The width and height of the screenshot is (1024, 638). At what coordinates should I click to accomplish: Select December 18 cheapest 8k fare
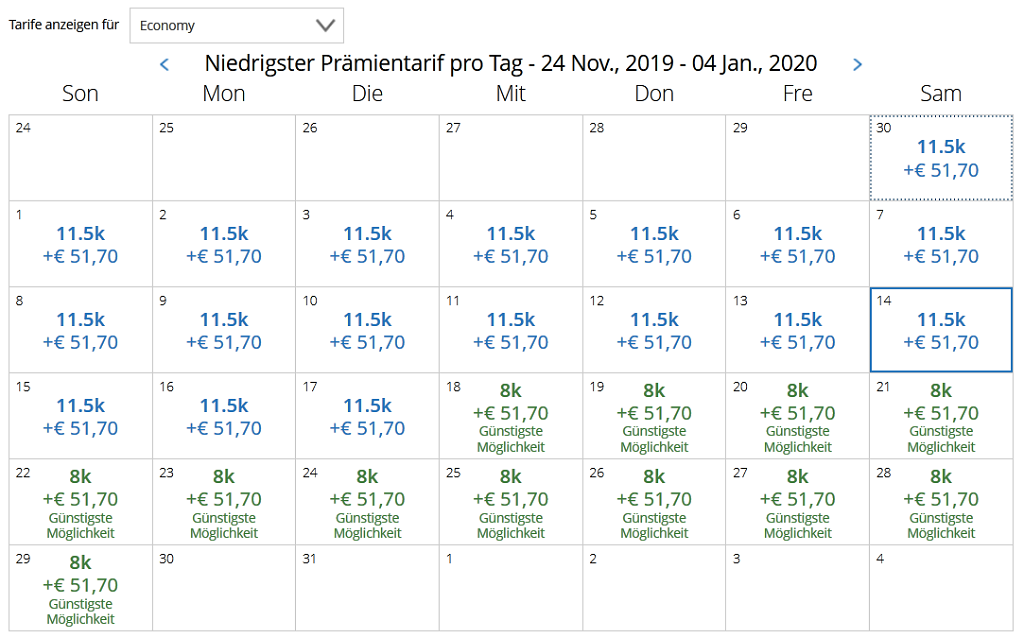click(511, 417)
